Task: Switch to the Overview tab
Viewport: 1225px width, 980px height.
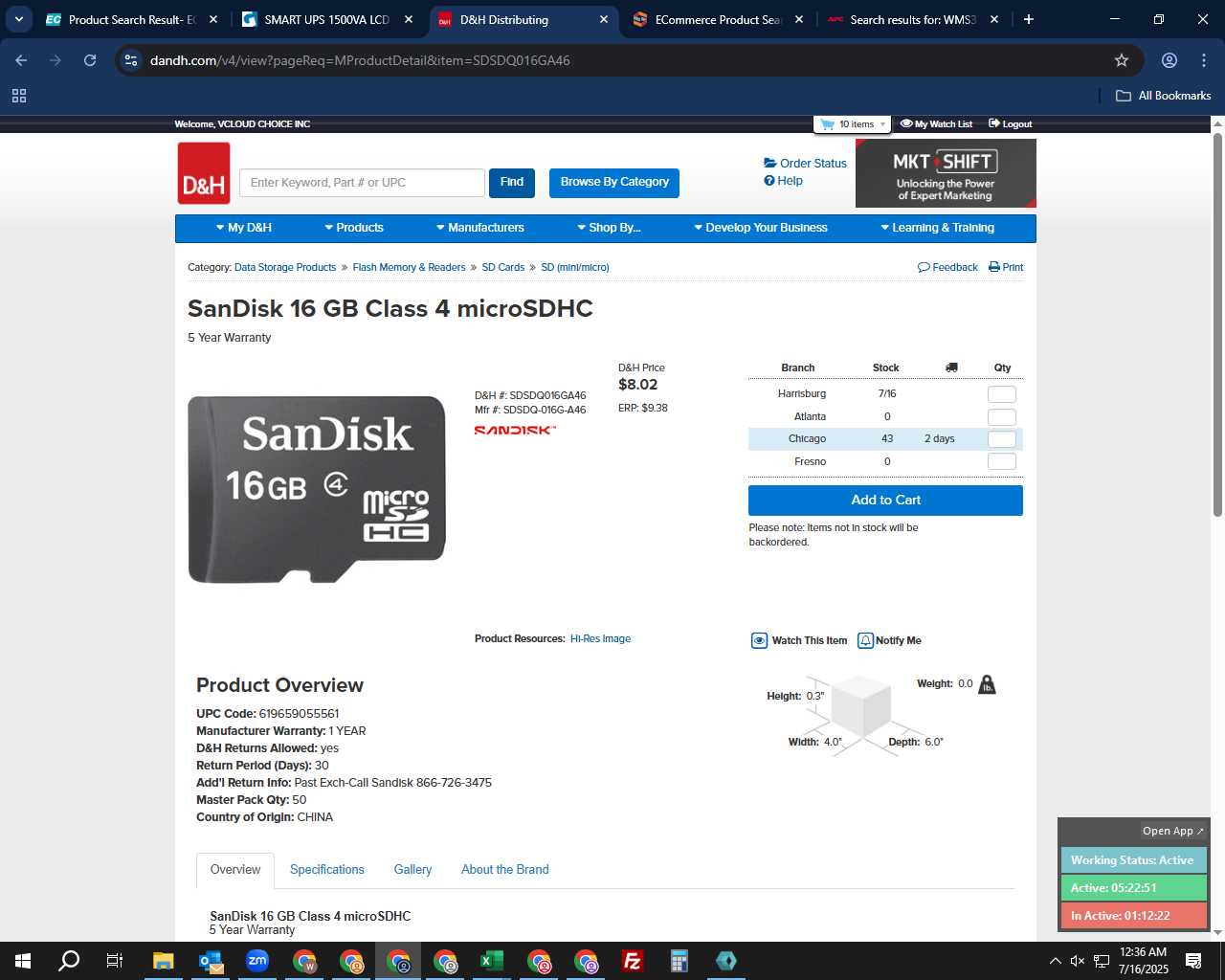Action: pos(235,869)
